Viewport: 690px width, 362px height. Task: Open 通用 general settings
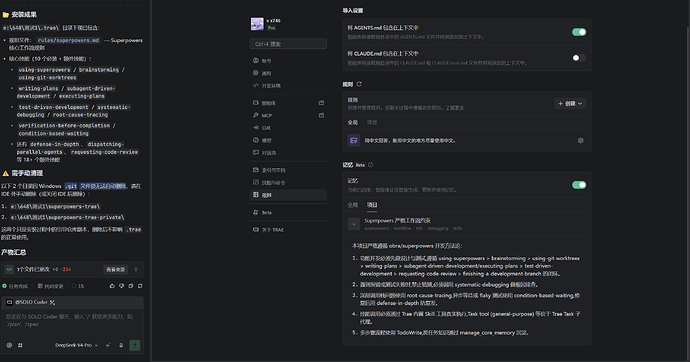288,73
